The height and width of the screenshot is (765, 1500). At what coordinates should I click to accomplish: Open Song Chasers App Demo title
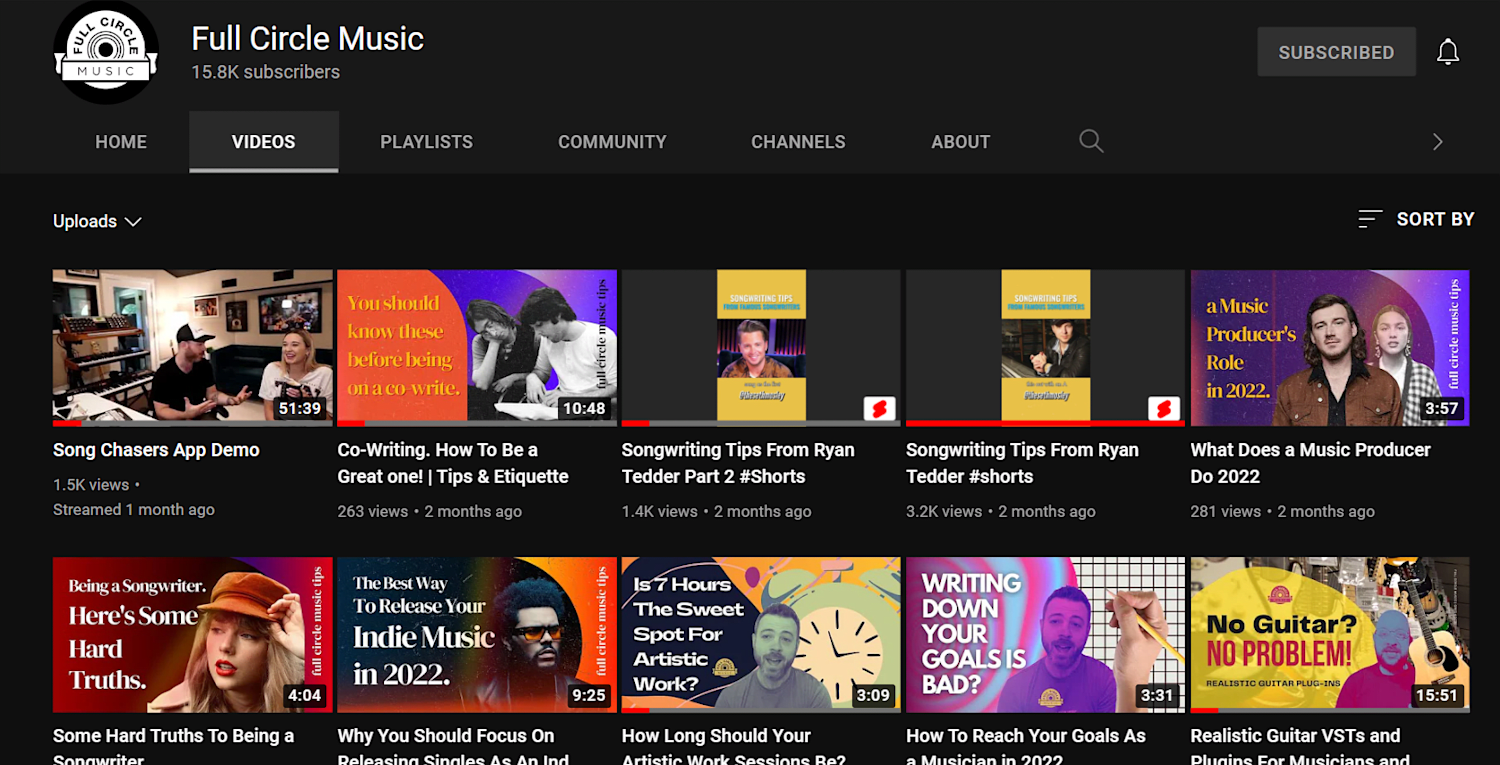pos(156,450)
